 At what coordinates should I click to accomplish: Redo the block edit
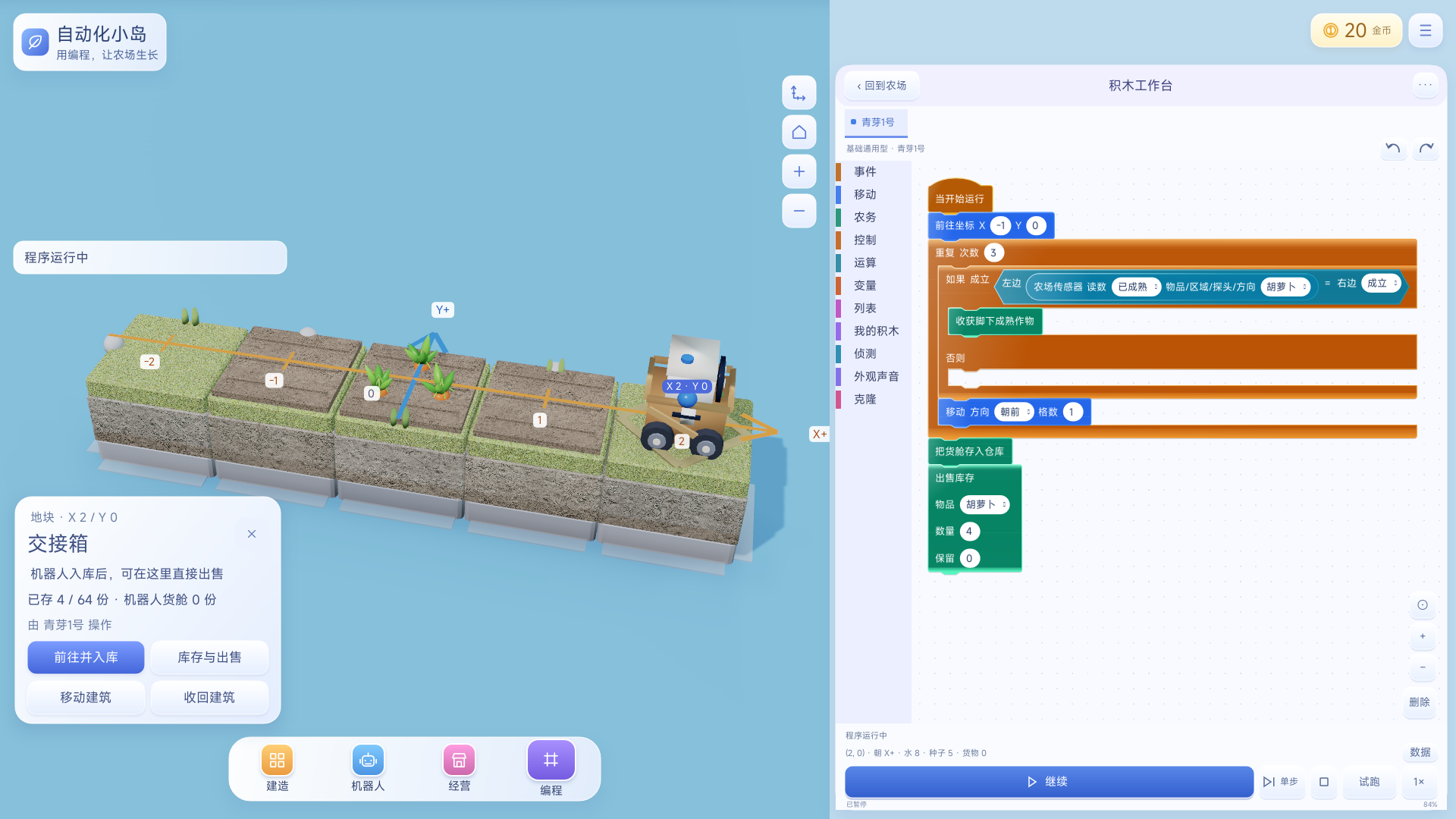click(1426, 148)
